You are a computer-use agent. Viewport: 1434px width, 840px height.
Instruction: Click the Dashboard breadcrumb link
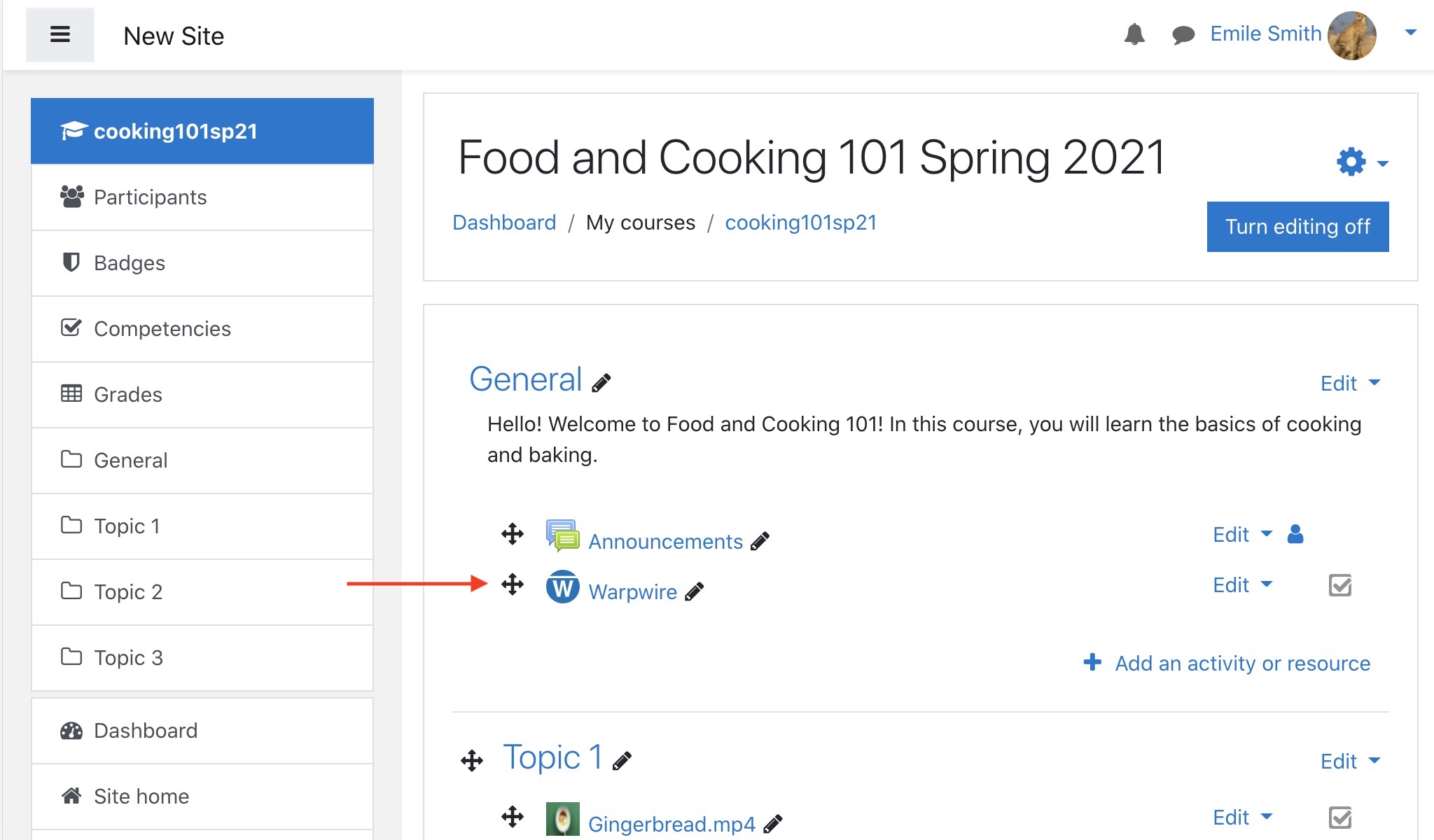504,222
